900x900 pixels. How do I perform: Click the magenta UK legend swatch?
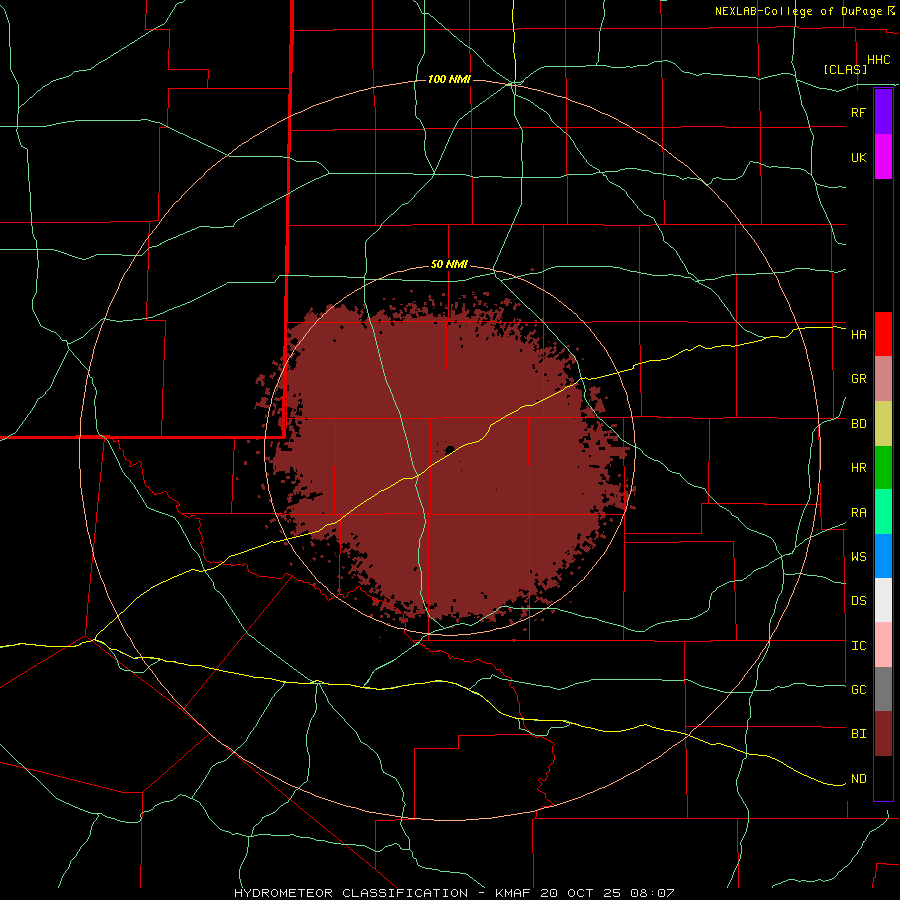(x=883, y=157)
